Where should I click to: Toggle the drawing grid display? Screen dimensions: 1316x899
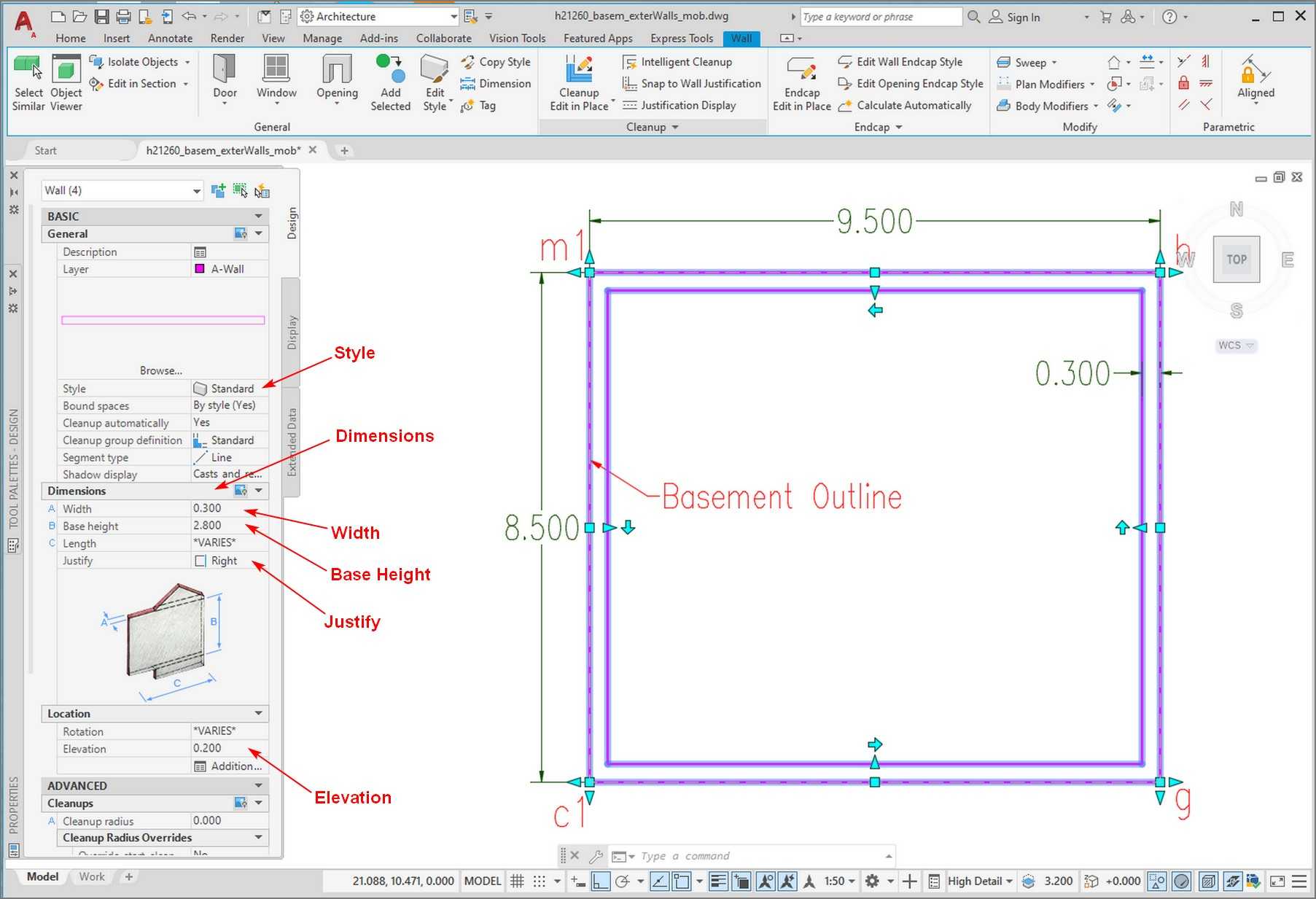[x=517, y=881]
